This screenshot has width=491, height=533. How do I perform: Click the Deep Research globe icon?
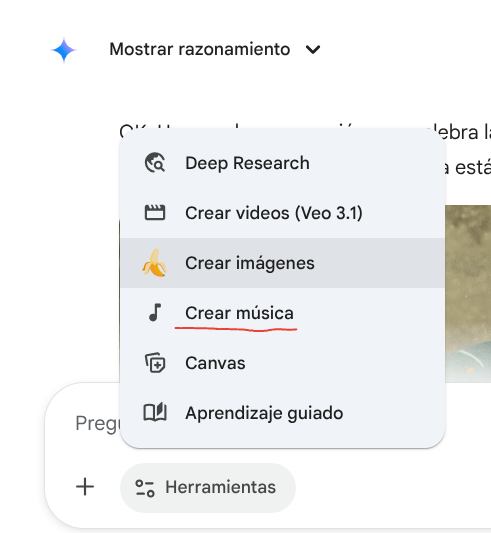(155, 163)
